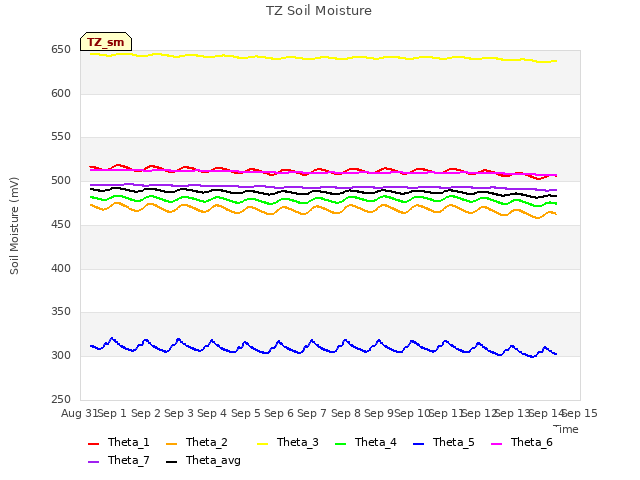The image size is (640, 480).
Task: Click the yellow Theta_3 line in plot
Action: [322, 58]
